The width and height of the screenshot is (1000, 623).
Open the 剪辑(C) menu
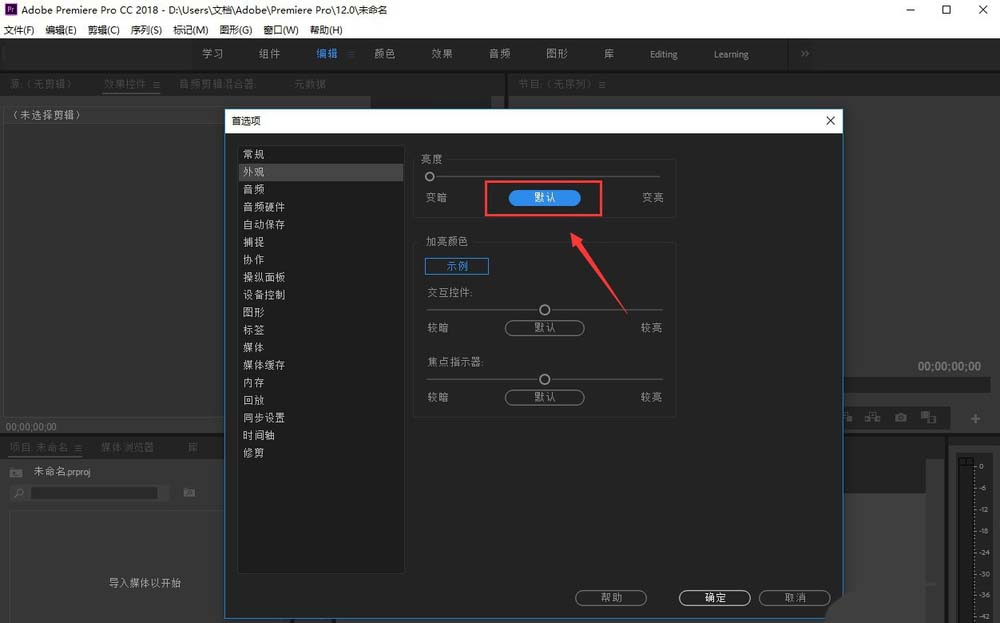pos(103,30)
